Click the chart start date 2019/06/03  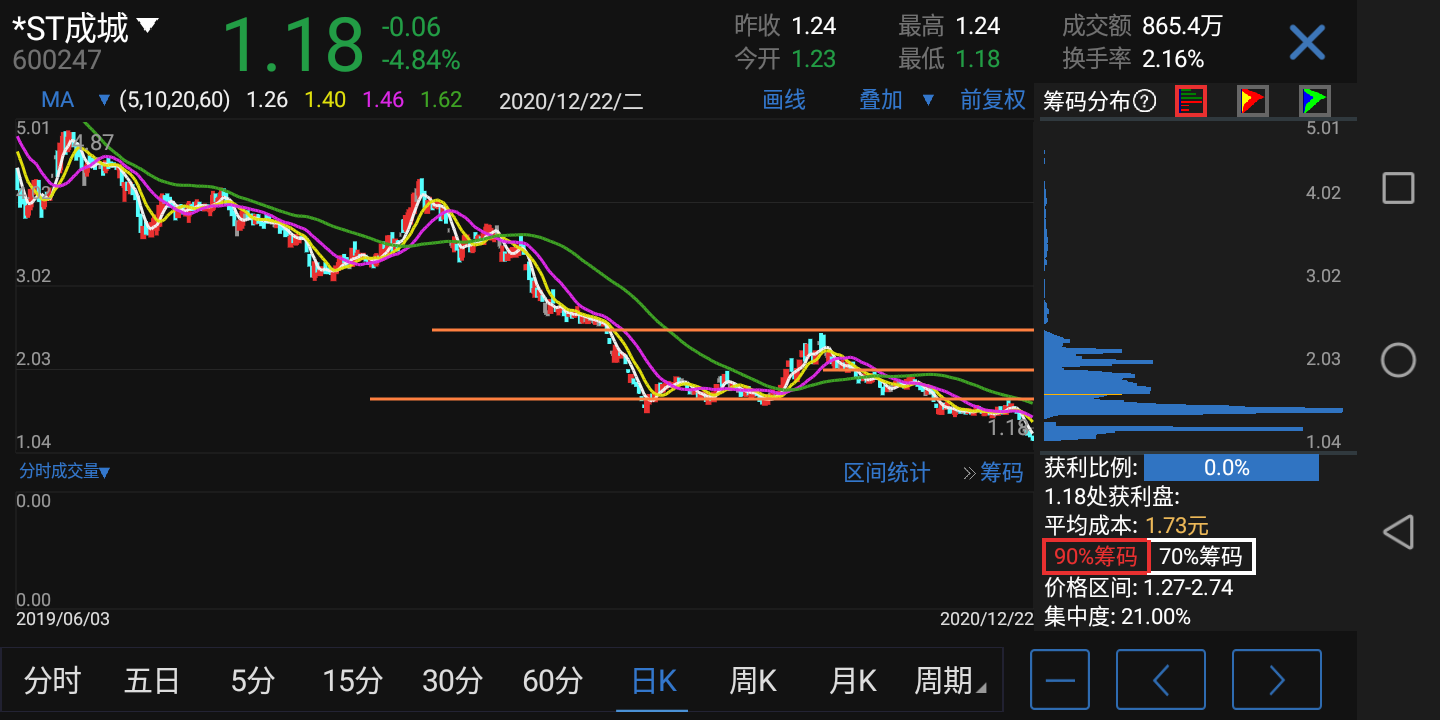[x=63, y=619]
